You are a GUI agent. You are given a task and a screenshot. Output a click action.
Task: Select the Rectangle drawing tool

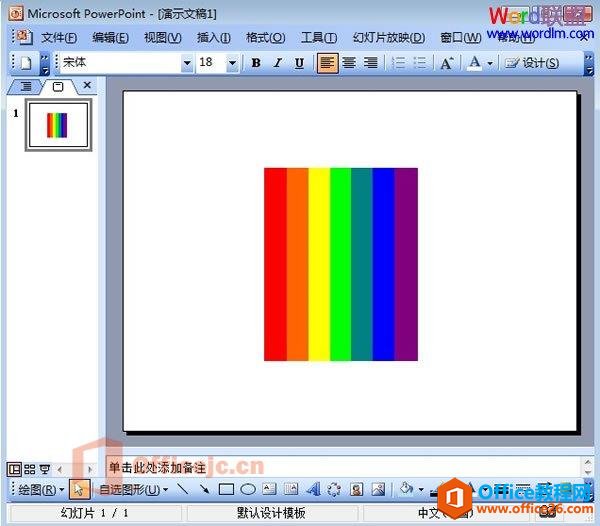pyautogui.click(x=226, y=490)
